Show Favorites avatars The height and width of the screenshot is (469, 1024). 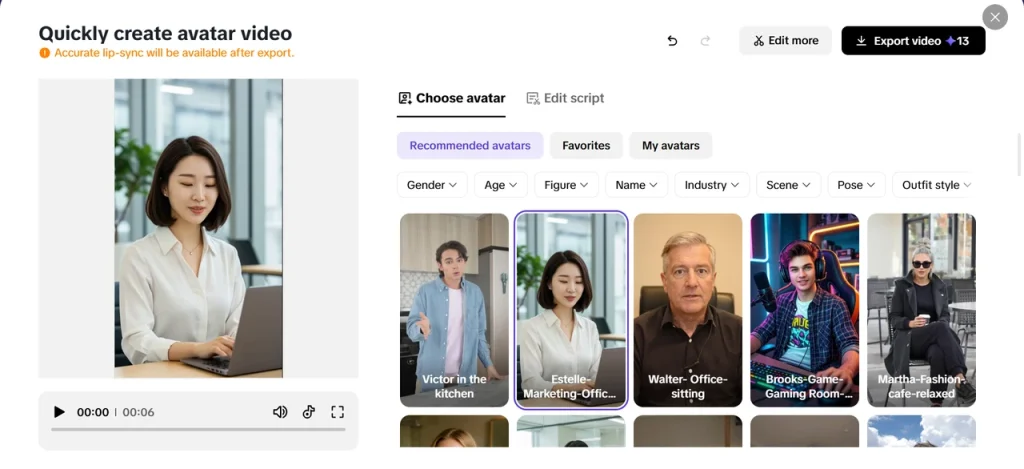[x=586, y=146]
